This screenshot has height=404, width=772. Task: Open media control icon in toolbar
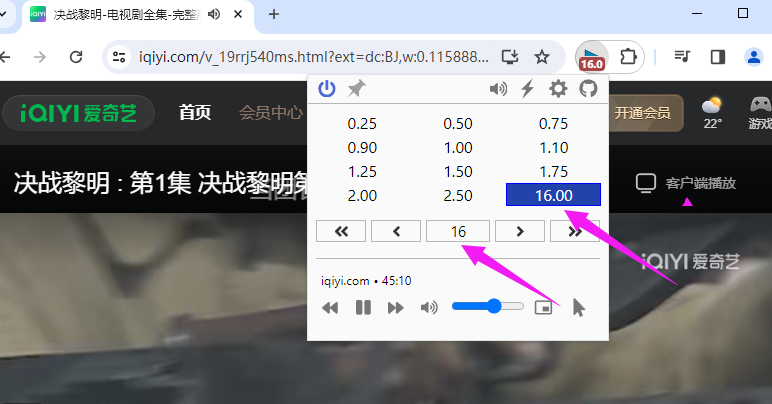(x=682, y=57)
